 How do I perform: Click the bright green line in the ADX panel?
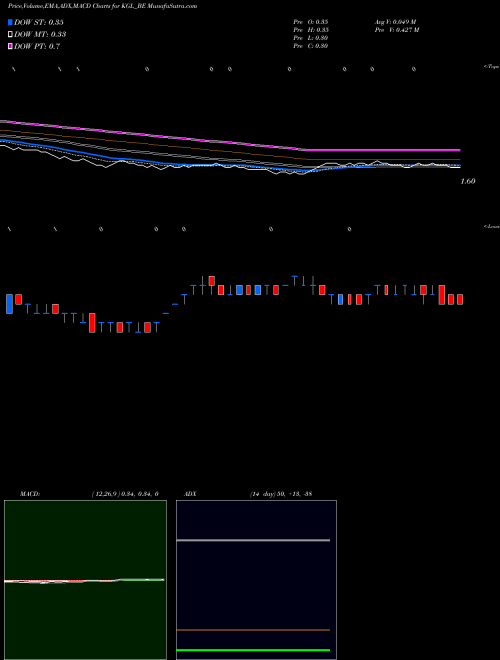pyautogui.click(x=253, y=650)
